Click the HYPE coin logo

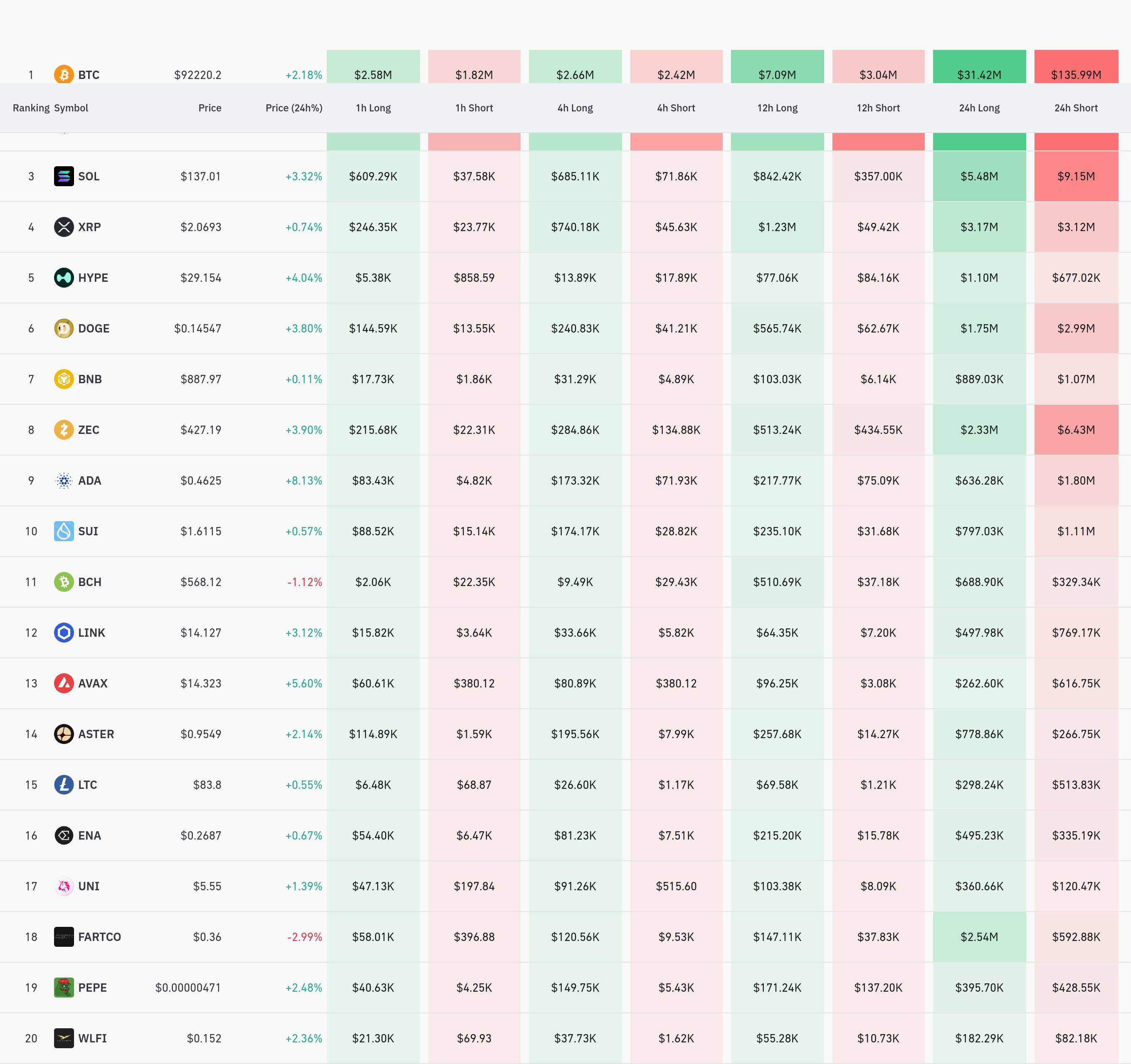(x=64, y=278)
